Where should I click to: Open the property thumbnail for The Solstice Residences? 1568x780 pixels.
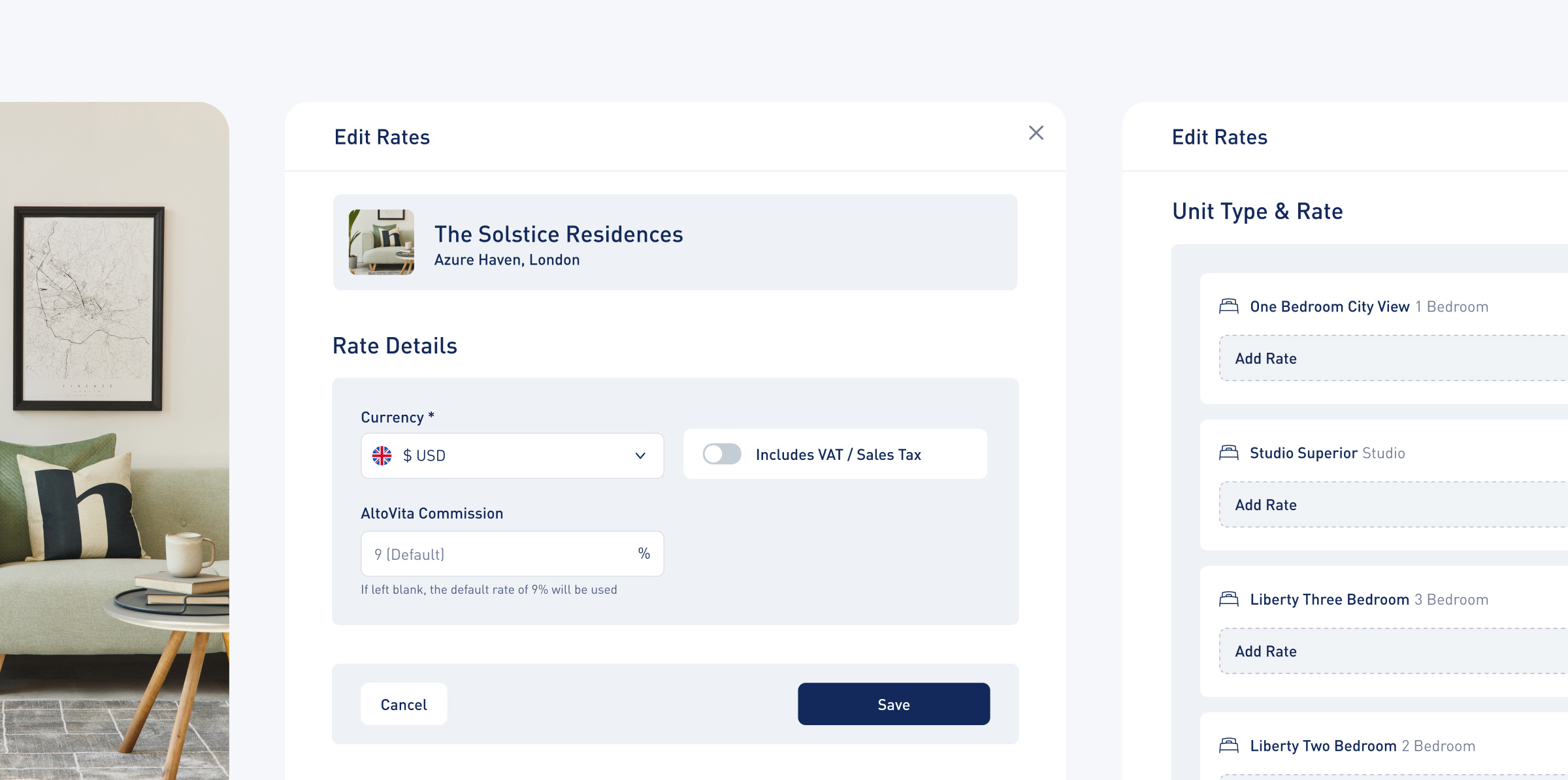click(x=382, y=242)
